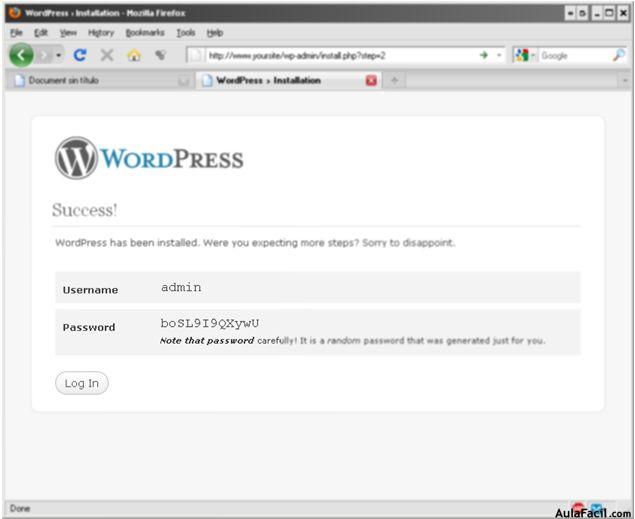Click the WordPress logo
This screenshot has height=519, width=635.
pos(149,158)
